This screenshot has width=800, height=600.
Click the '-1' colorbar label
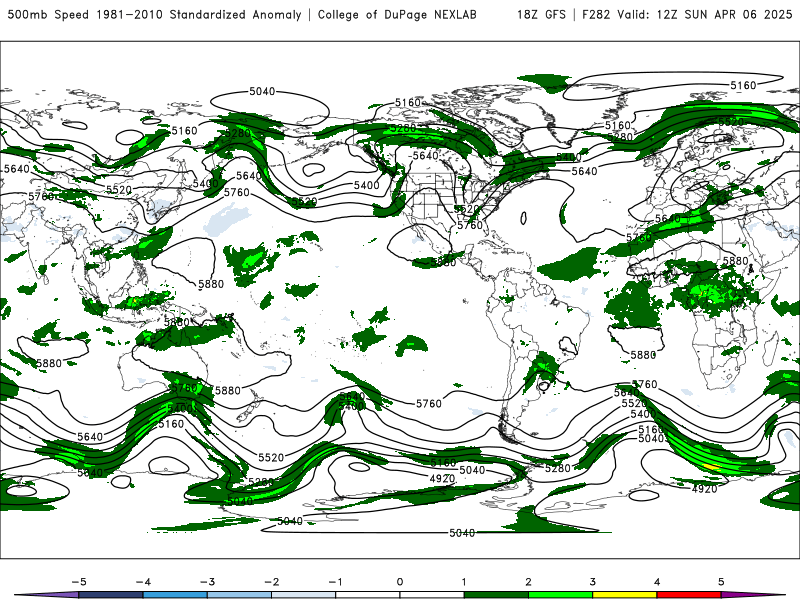pyautogui.click(x=335, y=582)
